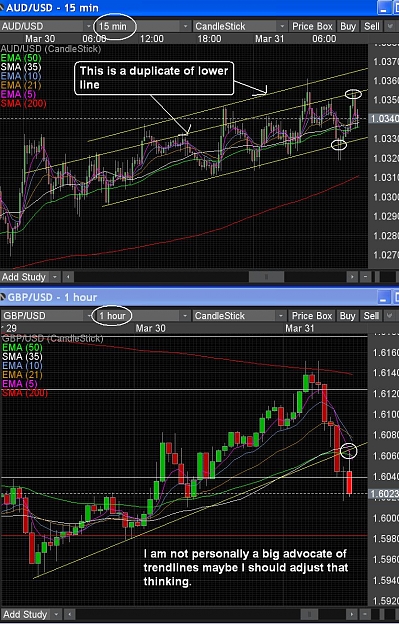Click the minus zoom button in AUD/USD chart
Viewport: 399px width, 625px height.
tap(365, 277)
